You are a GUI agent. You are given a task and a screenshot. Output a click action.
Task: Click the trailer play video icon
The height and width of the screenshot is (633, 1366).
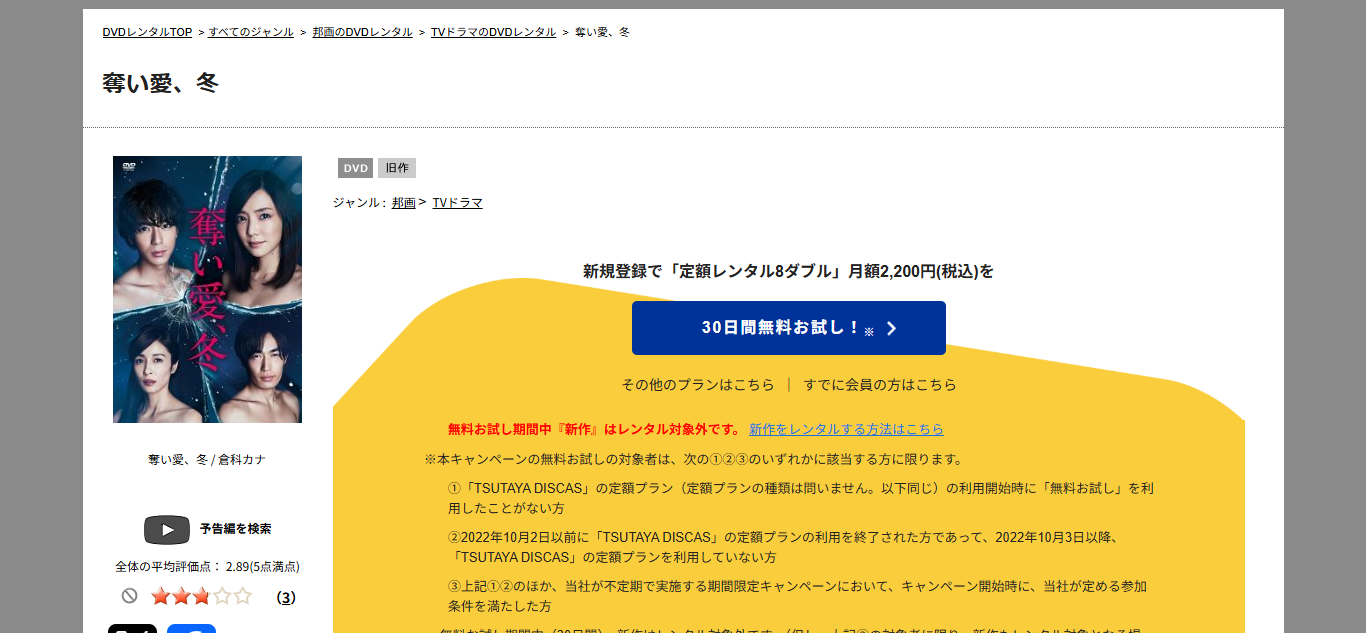coord(166,529)
